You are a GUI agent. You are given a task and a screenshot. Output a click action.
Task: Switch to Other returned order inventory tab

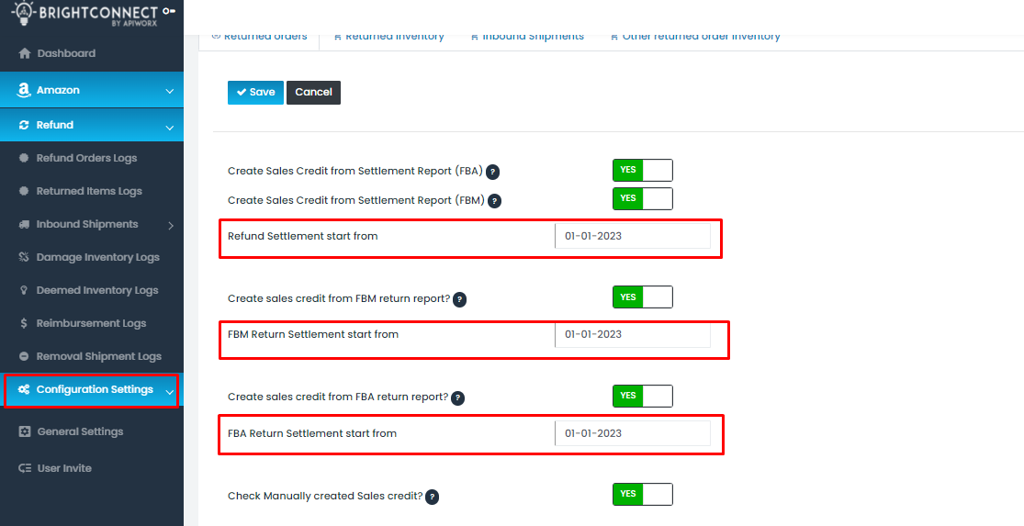click(695, 37)
